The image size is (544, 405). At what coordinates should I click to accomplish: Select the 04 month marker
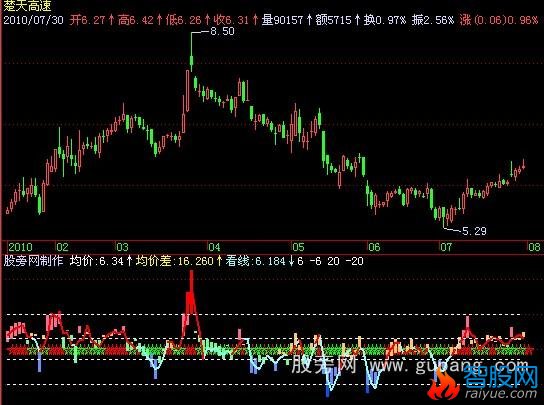214,247
